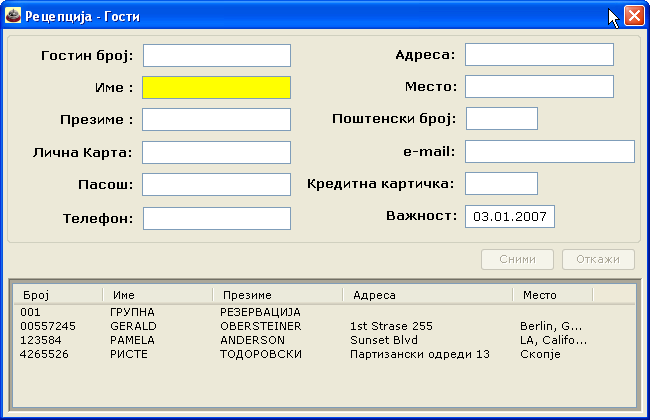Click the Важност date field showing 03.01.2007
This screenshot has height=420, width=650.
tap(509, 216)
